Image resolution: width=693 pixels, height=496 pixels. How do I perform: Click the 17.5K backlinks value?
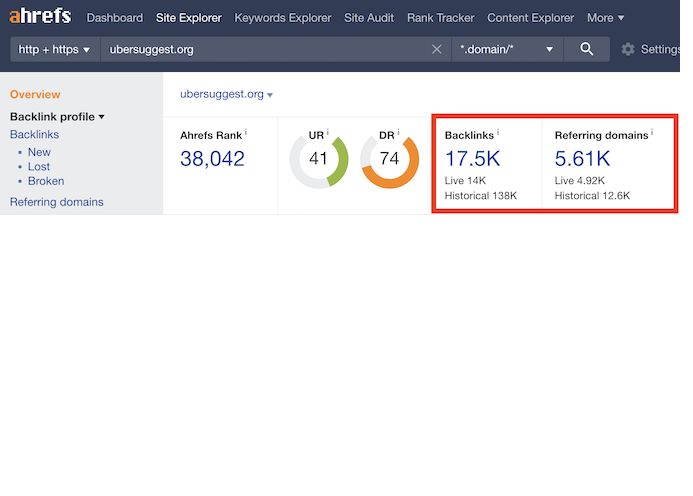(x=472, y=158)
